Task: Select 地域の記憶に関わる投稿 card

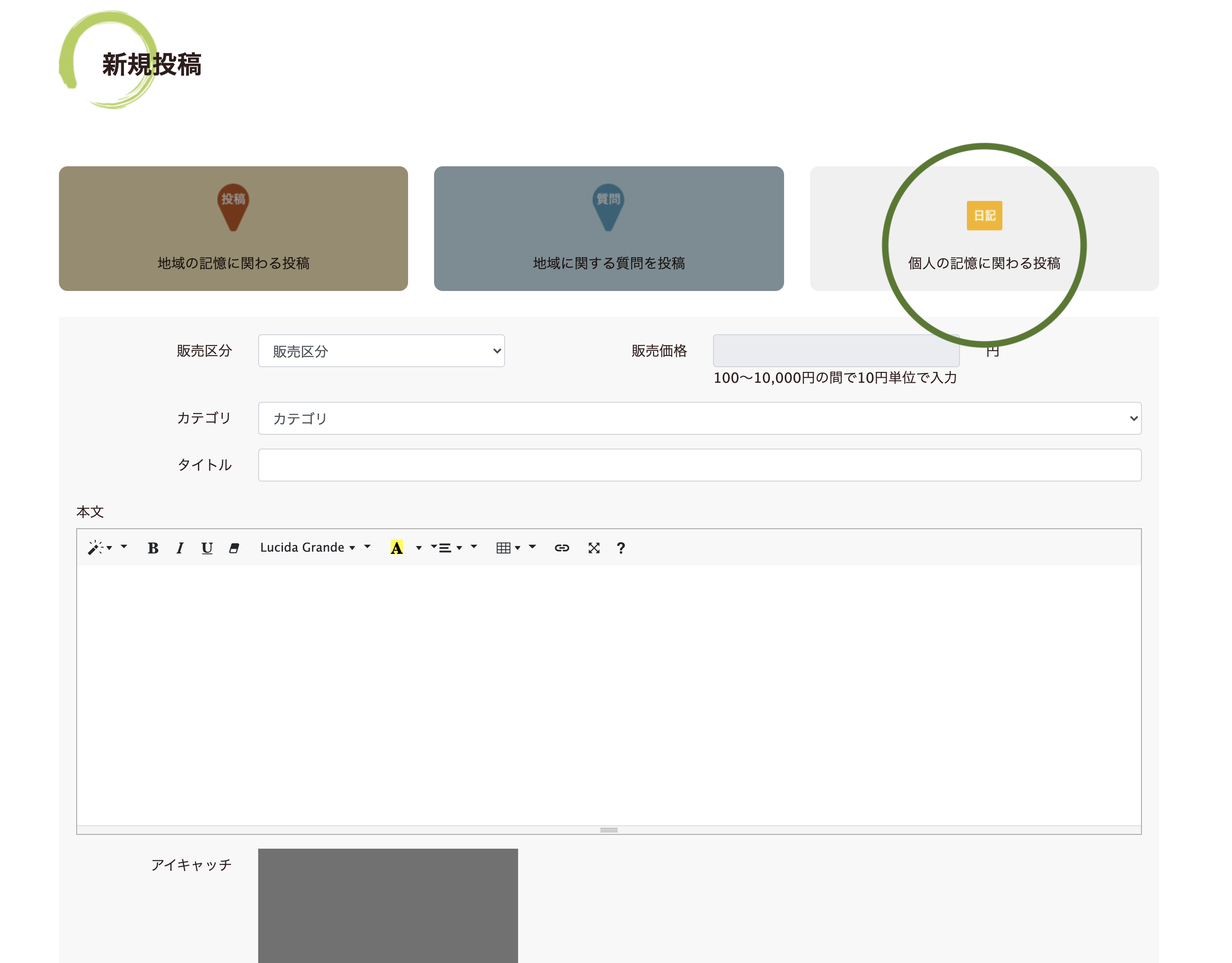Action: [x=233, y=228]
